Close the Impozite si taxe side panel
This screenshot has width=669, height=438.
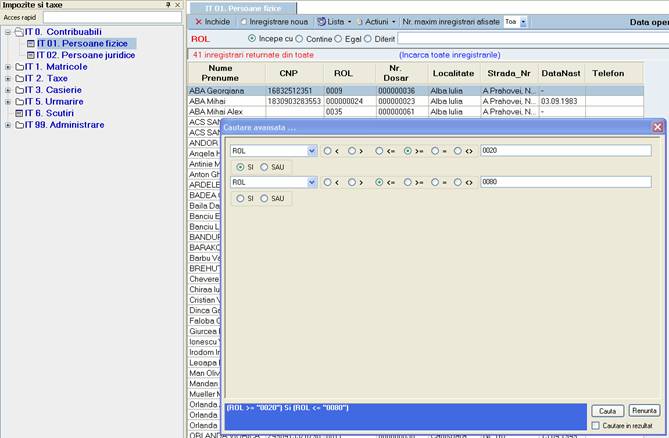click(x=178, y=5)
